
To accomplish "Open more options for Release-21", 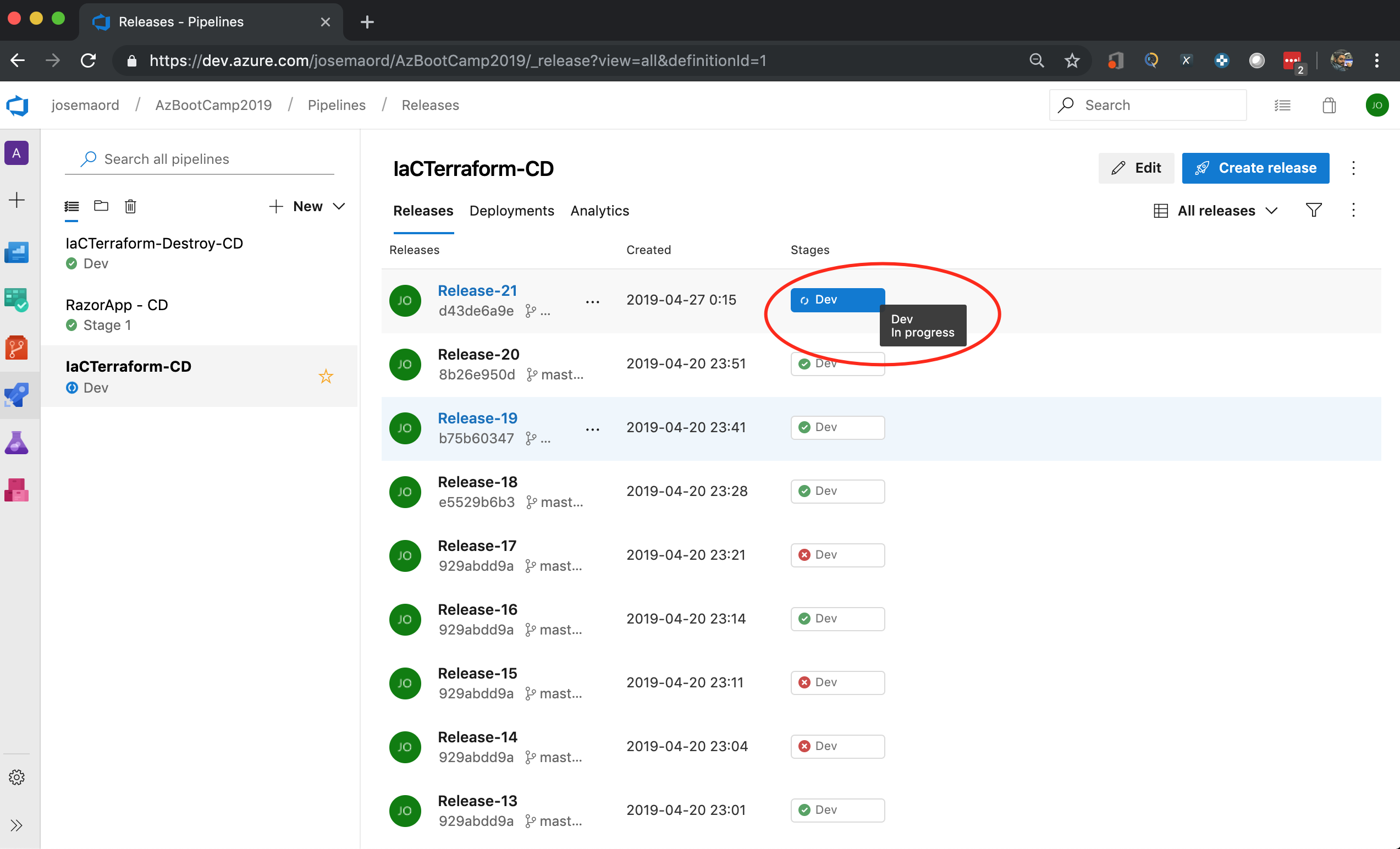I will [593, 301].
